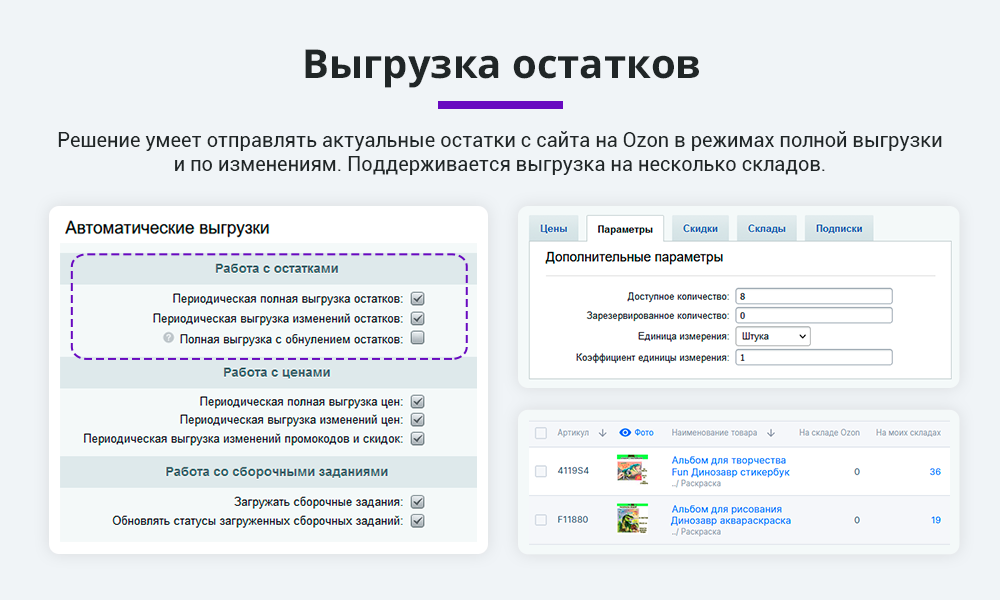Sort by Артикул using its arrow icon

click(x=602, y=433)
